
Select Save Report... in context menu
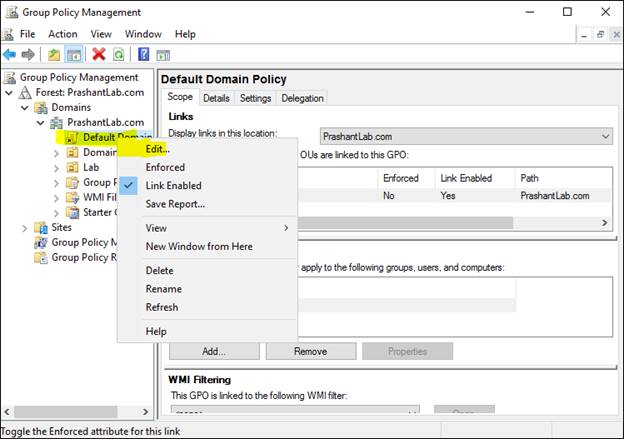point(175,204)
